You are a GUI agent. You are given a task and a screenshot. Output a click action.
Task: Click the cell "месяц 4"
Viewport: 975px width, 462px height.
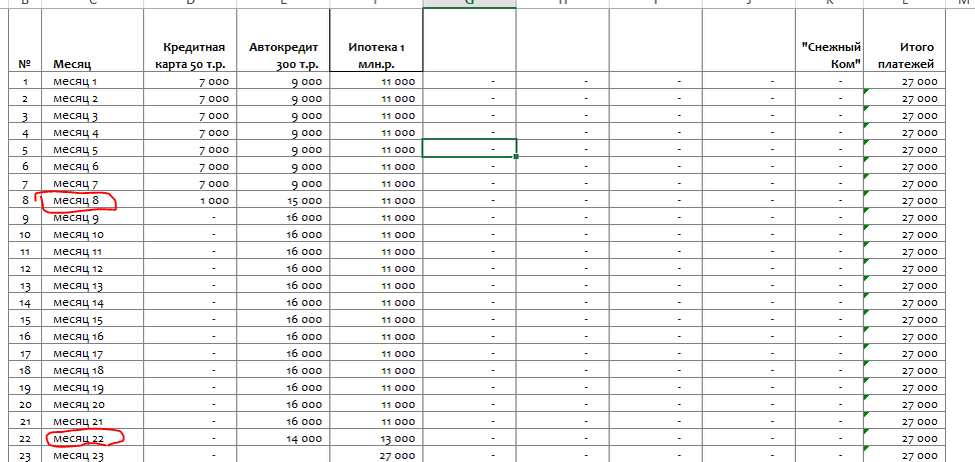(x=92, y=132)
